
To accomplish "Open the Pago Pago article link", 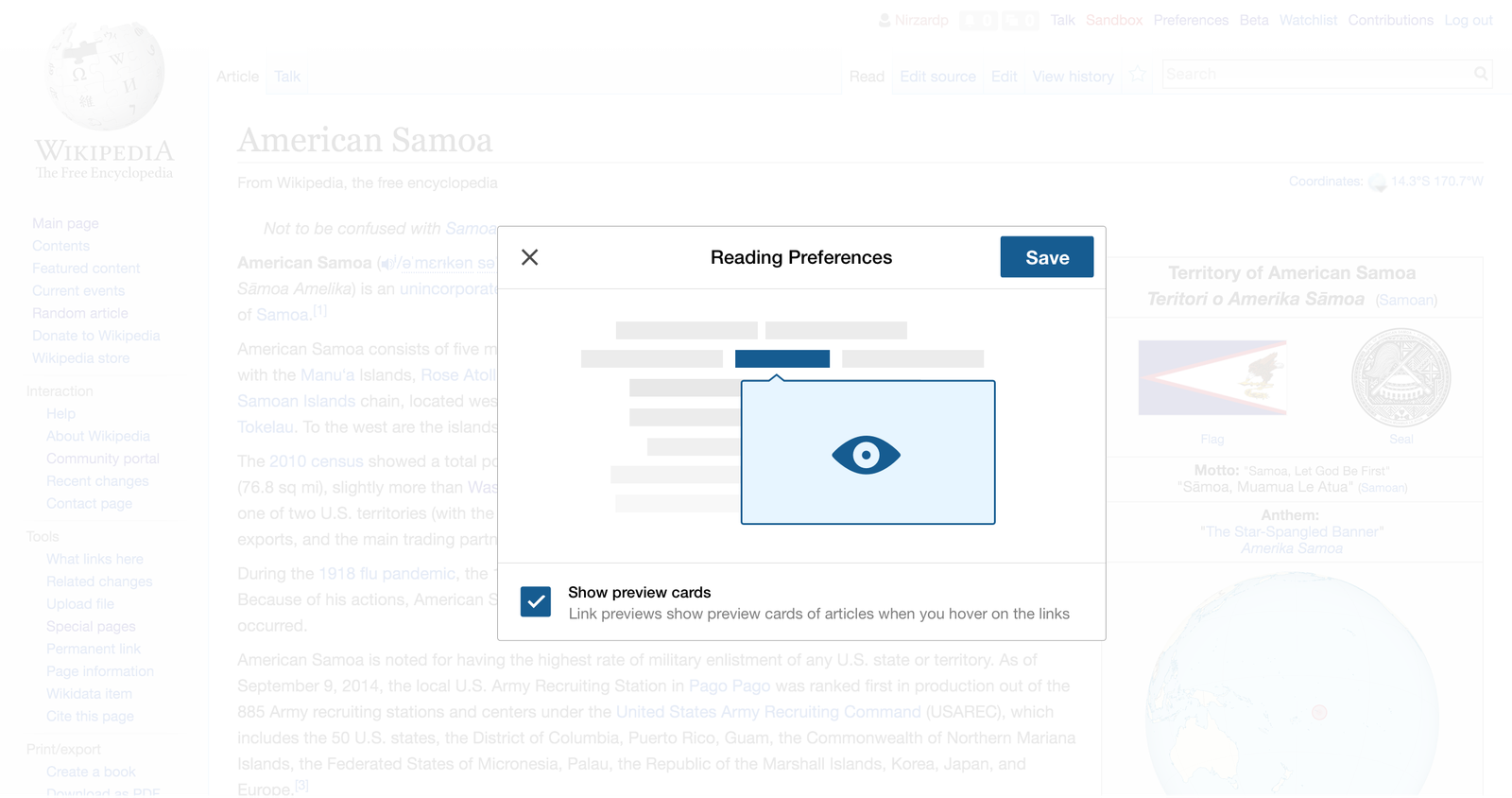I will click(730, 685).
